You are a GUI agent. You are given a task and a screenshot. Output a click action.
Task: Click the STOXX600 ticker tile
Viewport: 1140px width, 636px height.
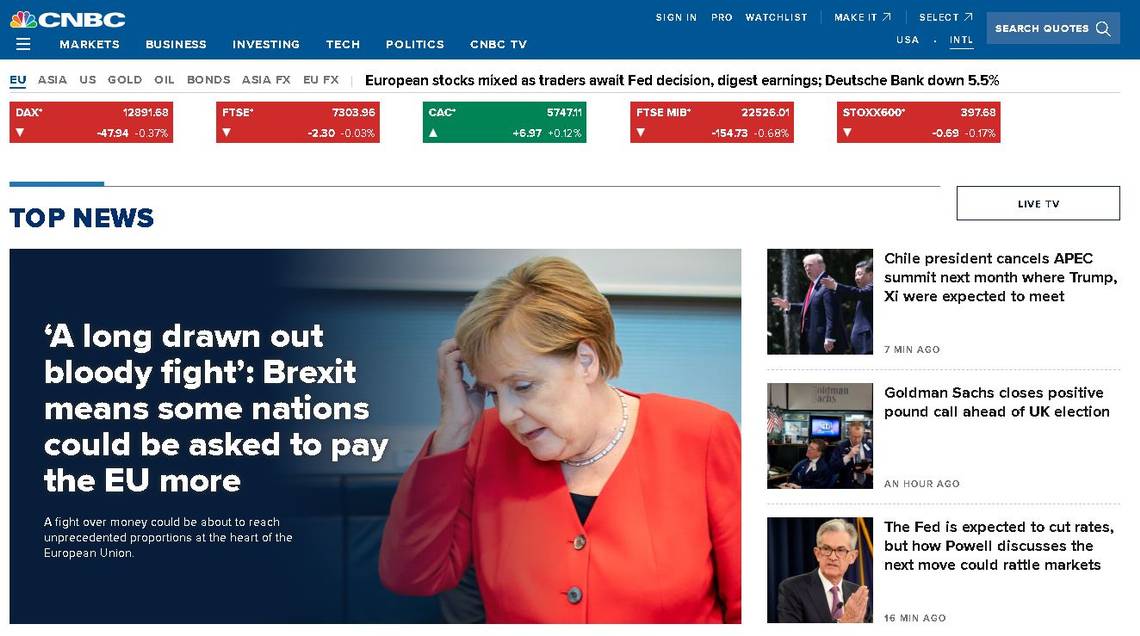tap(918, 122)
